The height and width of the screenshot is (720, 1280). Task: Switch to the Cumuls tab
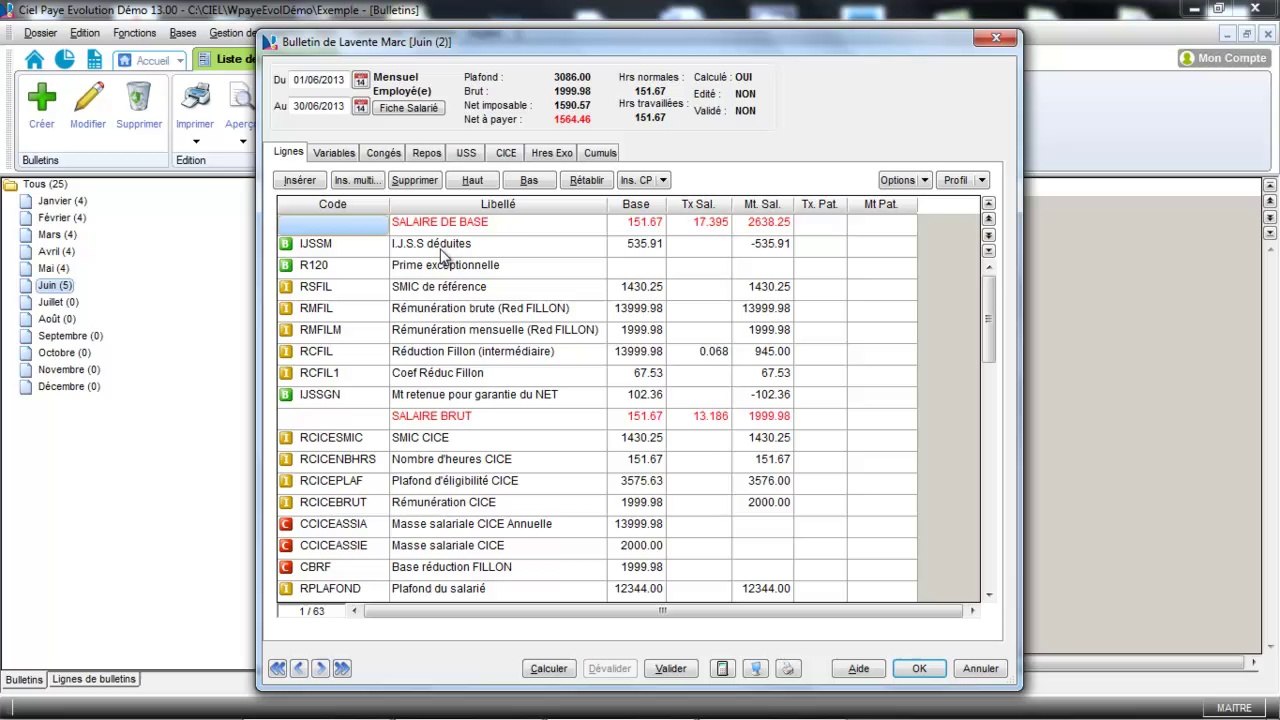600,153
